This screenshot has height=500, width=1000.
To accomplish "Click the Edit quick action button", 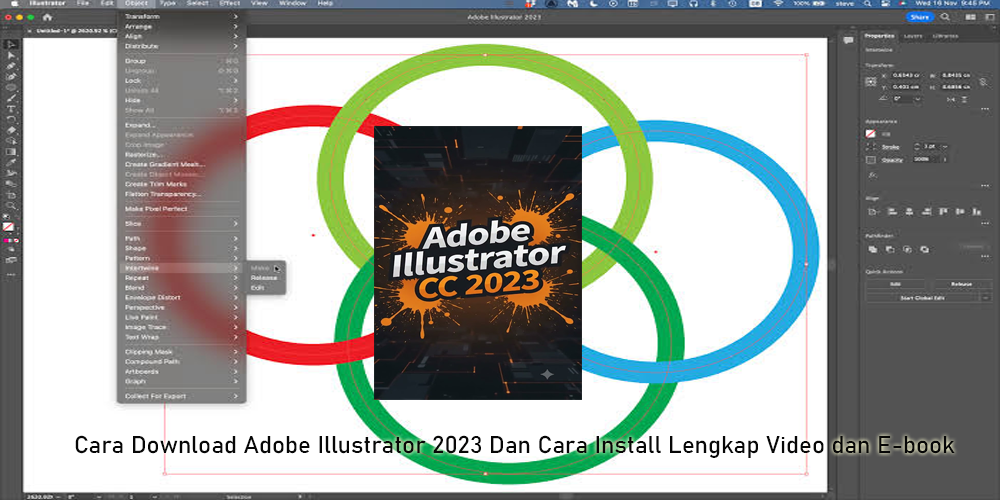I will click(895, 284).
